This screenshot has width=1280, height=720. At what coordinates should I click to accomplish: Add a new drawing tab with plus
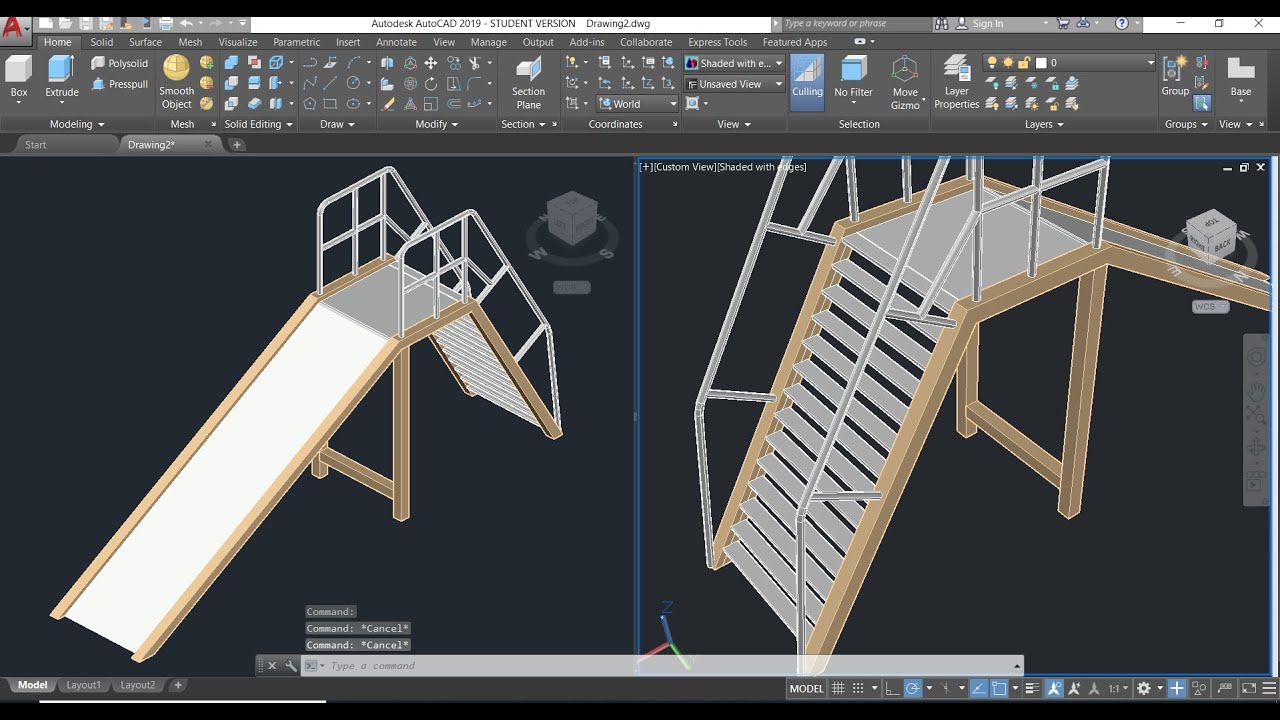coord(237,145)
